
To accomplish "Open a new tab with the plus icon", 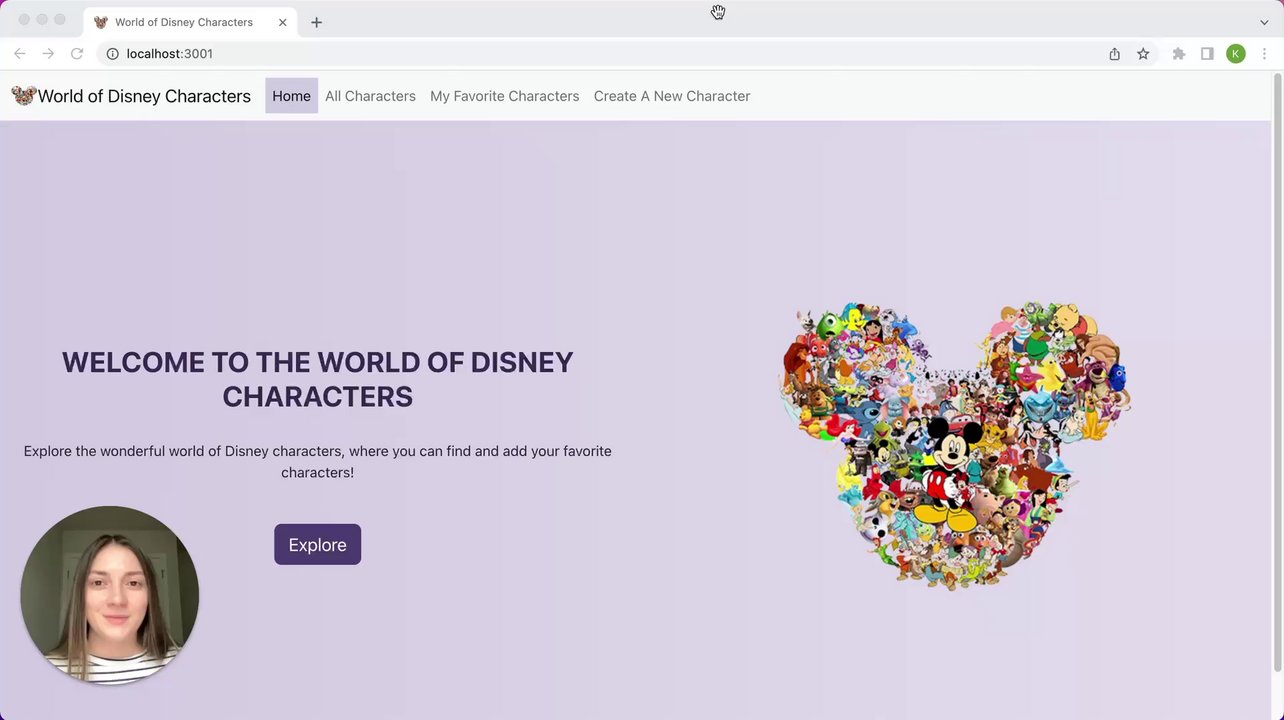I will (316, 22).
